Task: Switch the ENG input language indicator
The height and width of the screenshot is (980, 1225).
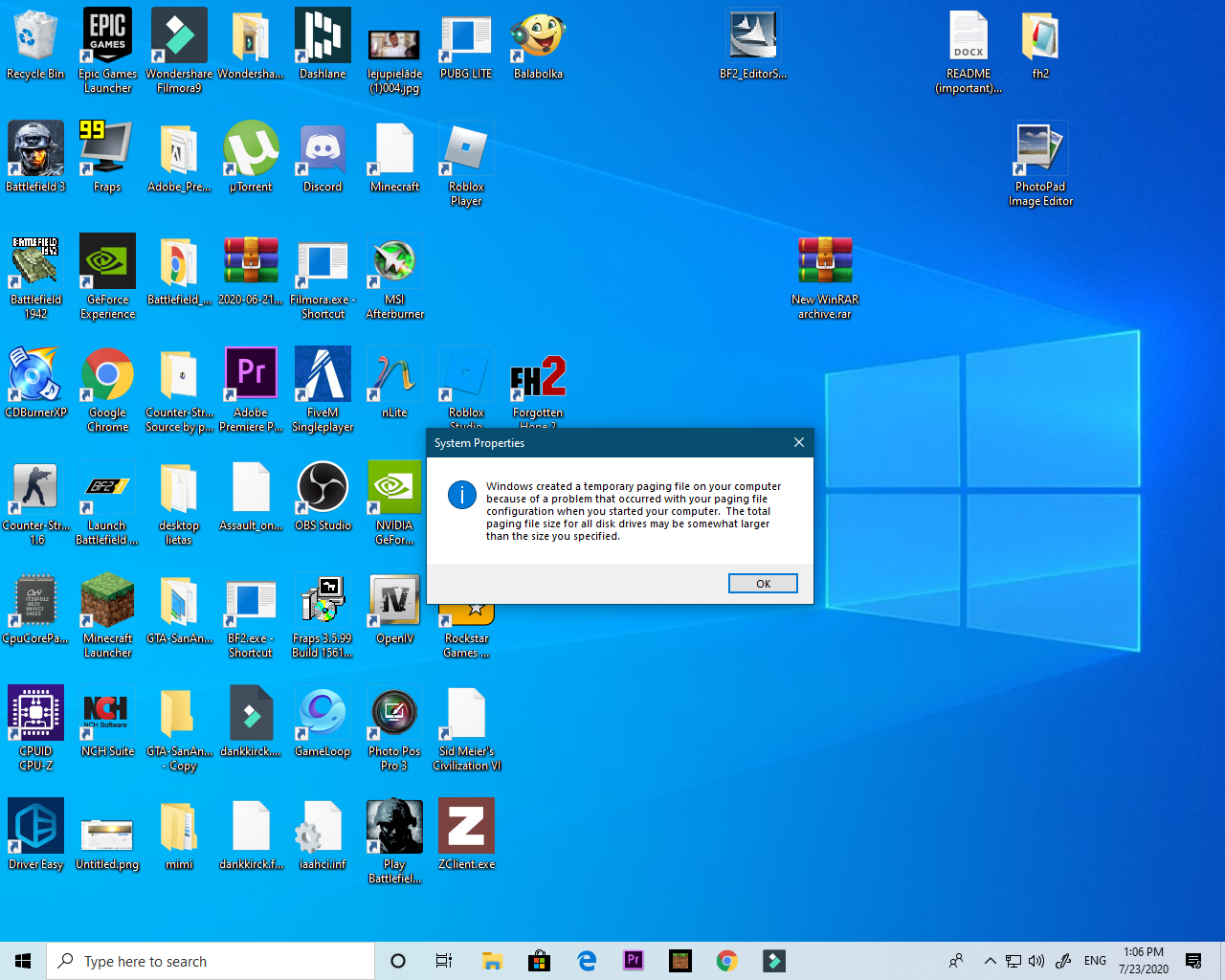Action: pos(1096,961)
